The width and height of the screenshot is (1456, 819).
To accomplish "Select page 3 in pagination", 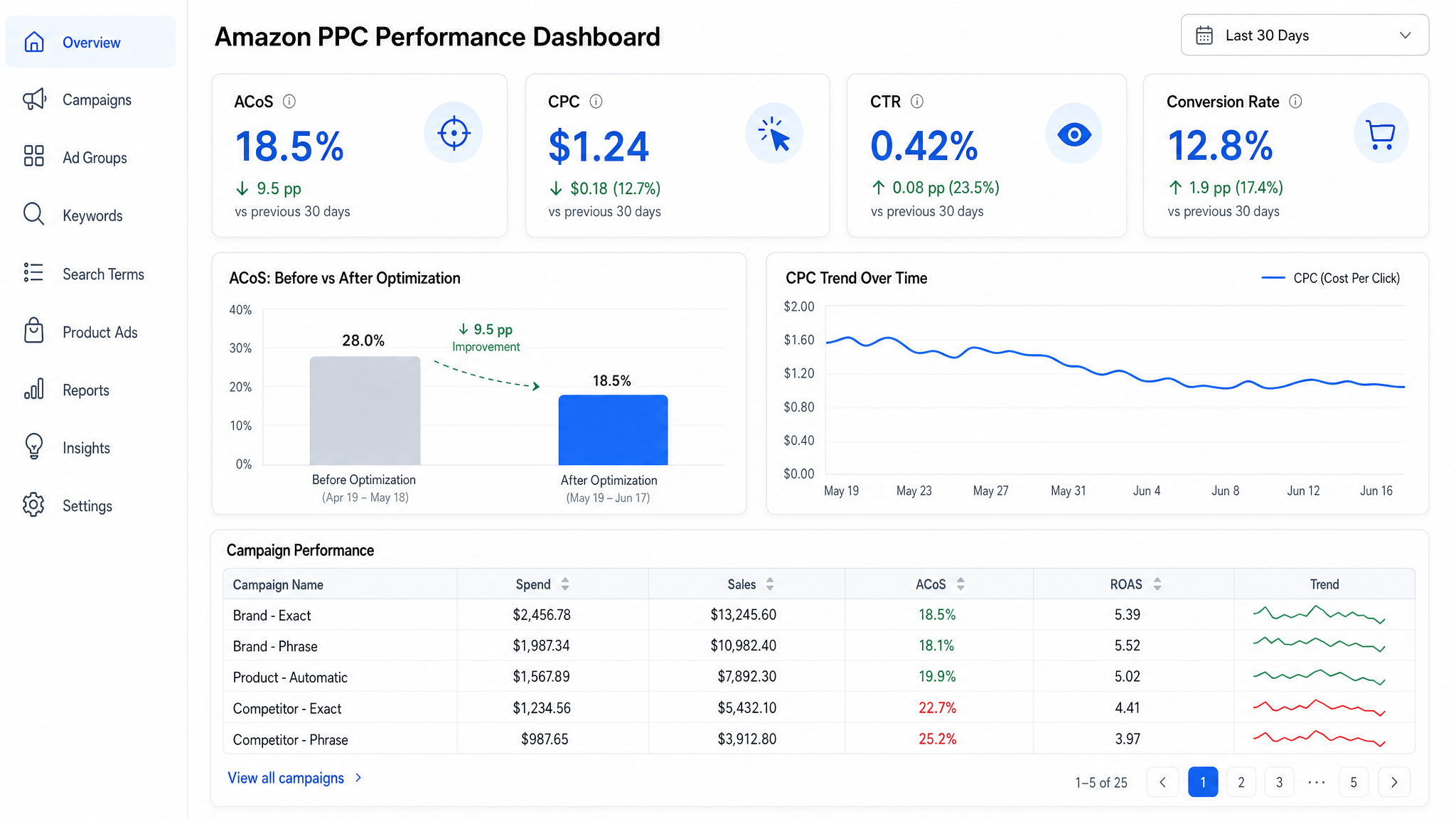I will pyautogui.click(x=1280, y=782).
